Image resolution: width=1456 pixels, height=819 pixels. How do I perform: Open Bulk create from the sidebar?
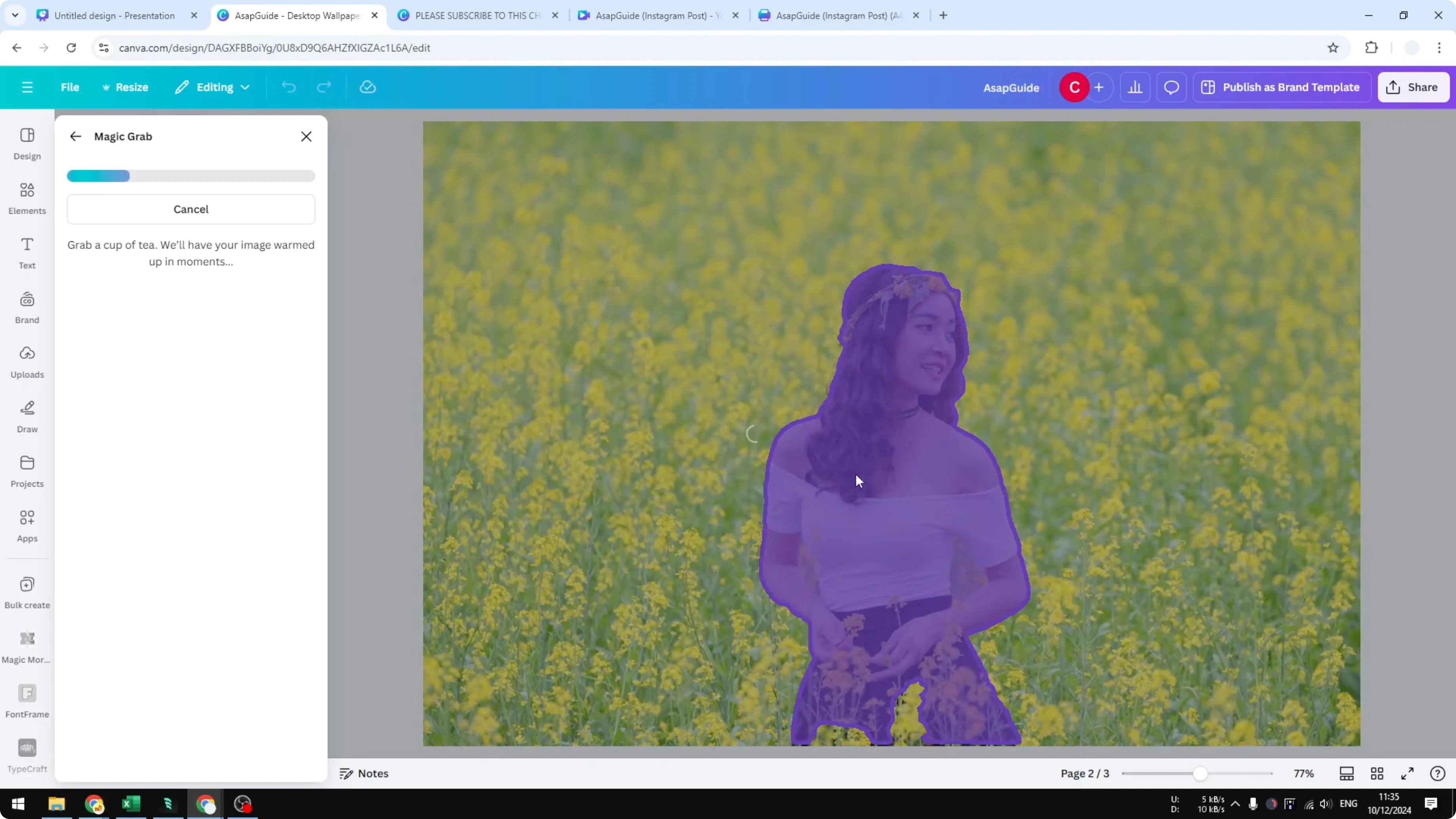(x=27, y=592)
